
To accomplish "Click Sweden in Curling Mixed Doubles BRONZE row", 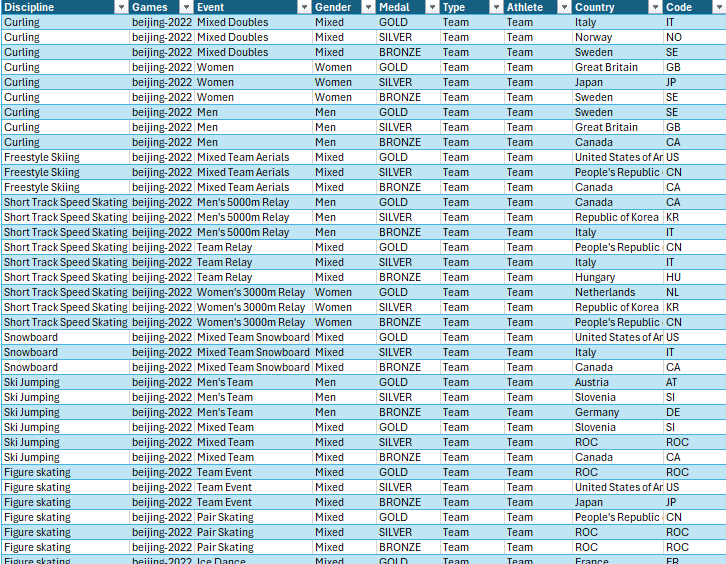I will (x=618, y=52).
